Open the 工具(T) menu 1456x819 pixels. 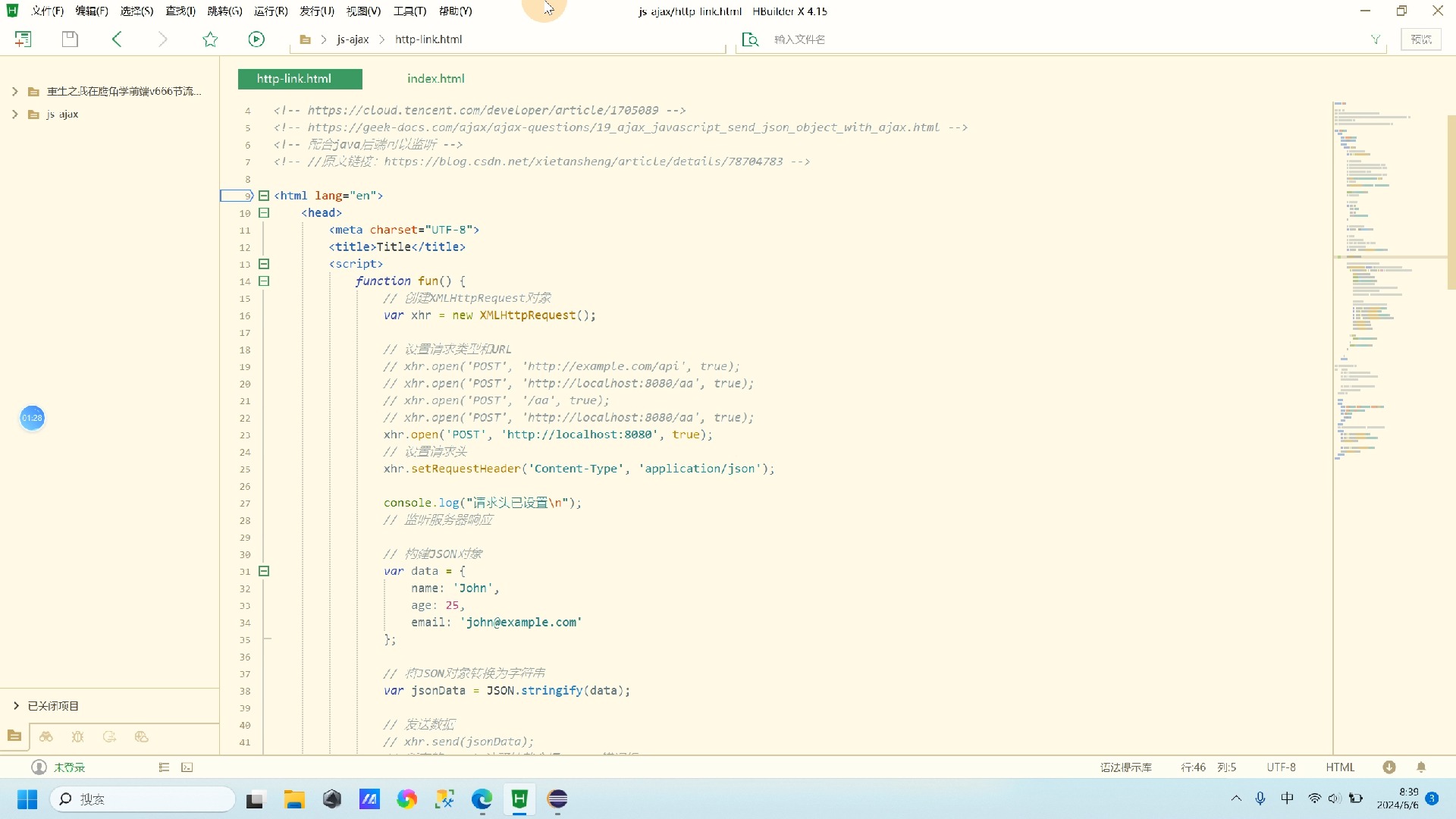pyautogui.click(x=409, y=11)
